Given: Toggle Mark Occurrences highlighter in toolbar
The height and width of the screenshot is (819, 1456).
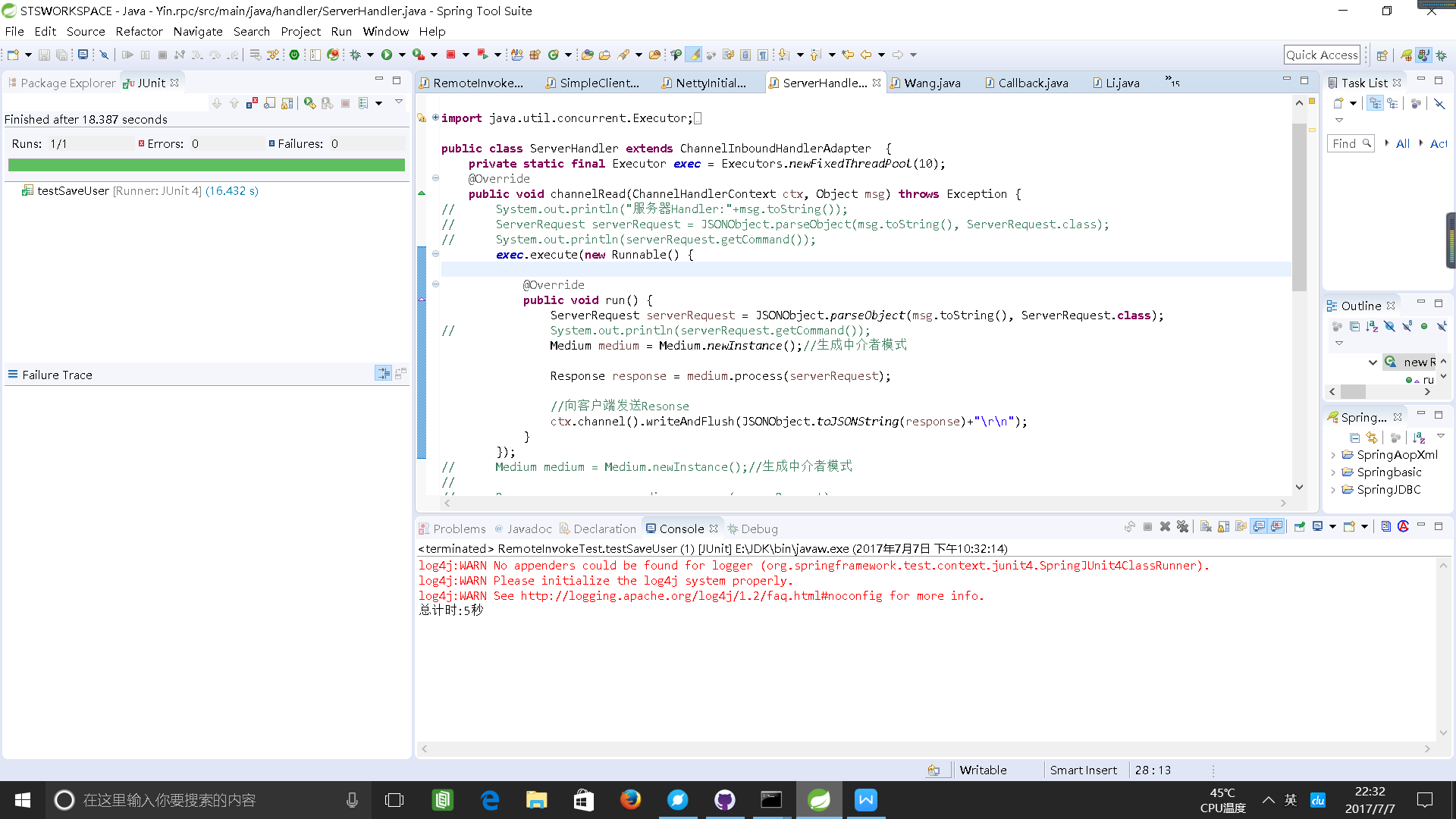Looking at the screenshot, I should point(693,55).
